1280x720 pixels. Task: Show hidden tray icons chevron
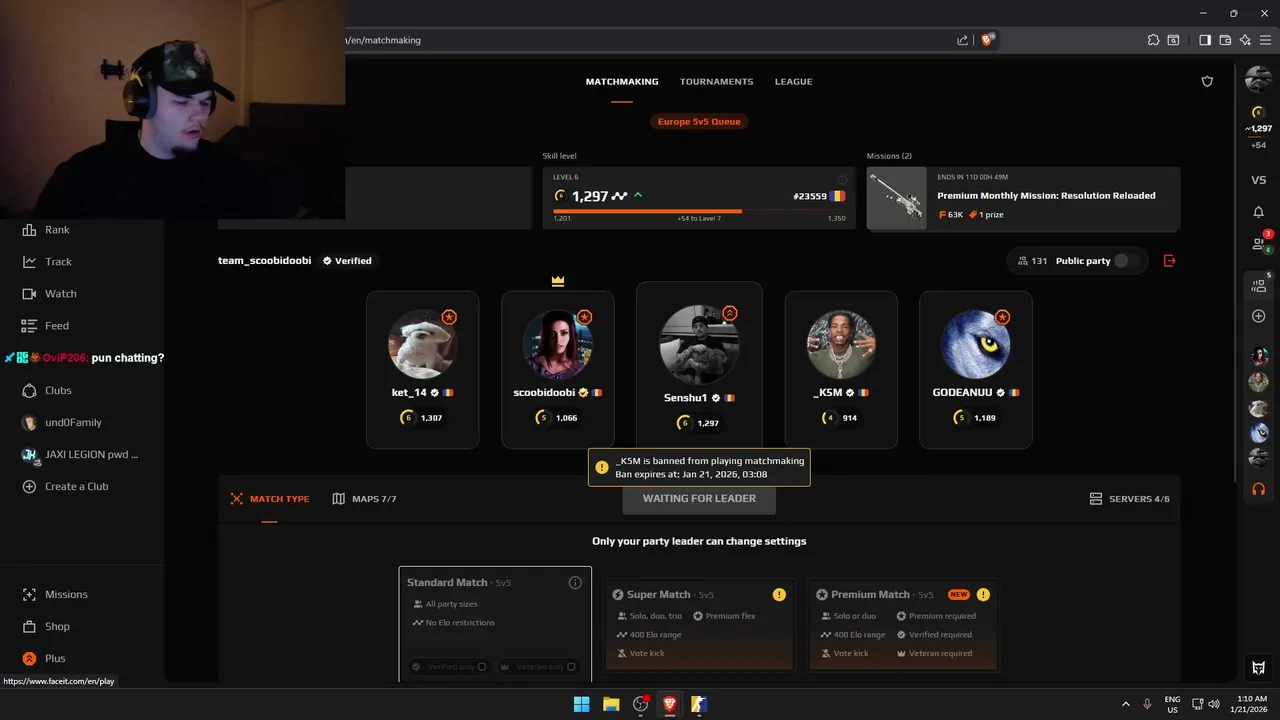click(x=1125, y=704)
